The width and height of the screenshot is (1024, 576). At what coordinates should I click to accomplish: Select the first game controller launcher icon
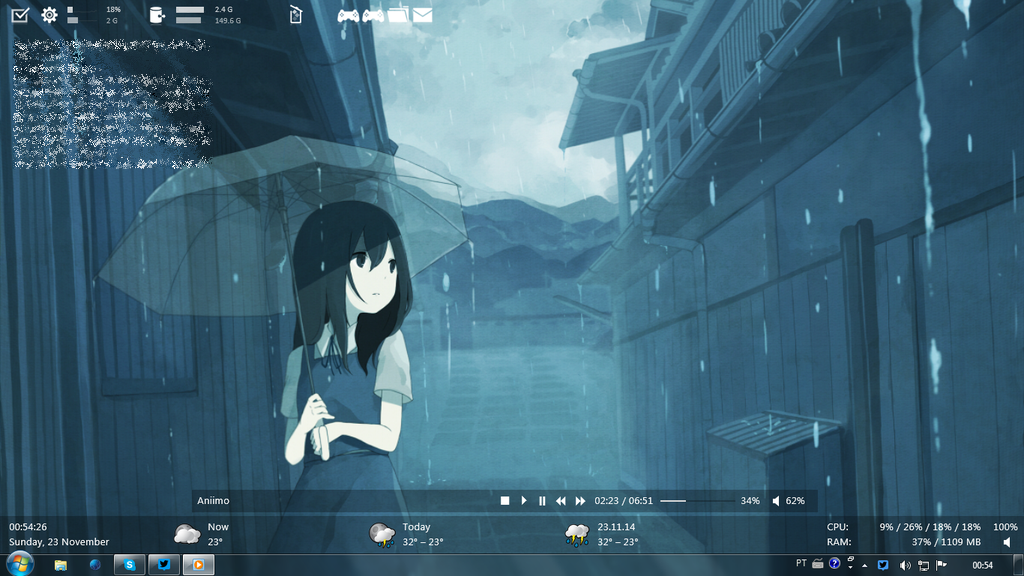[347, 15]
